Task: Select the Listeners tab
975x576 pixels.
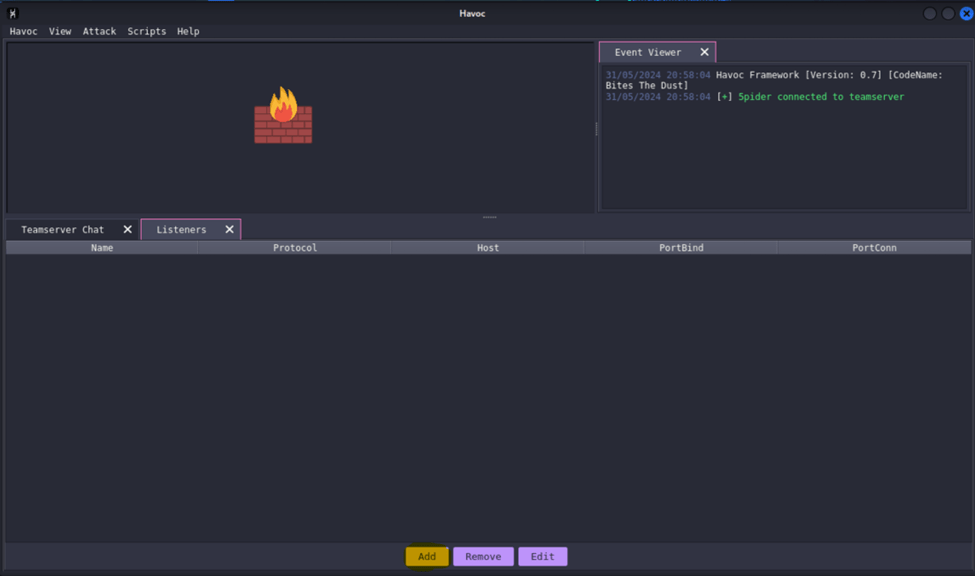Action: pos(181,229)
